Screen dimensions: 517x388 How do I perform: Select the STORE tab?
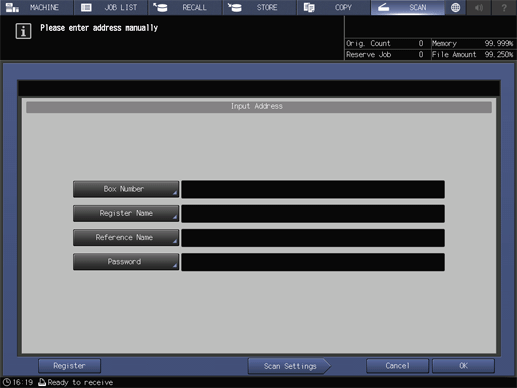click(259, 7)
